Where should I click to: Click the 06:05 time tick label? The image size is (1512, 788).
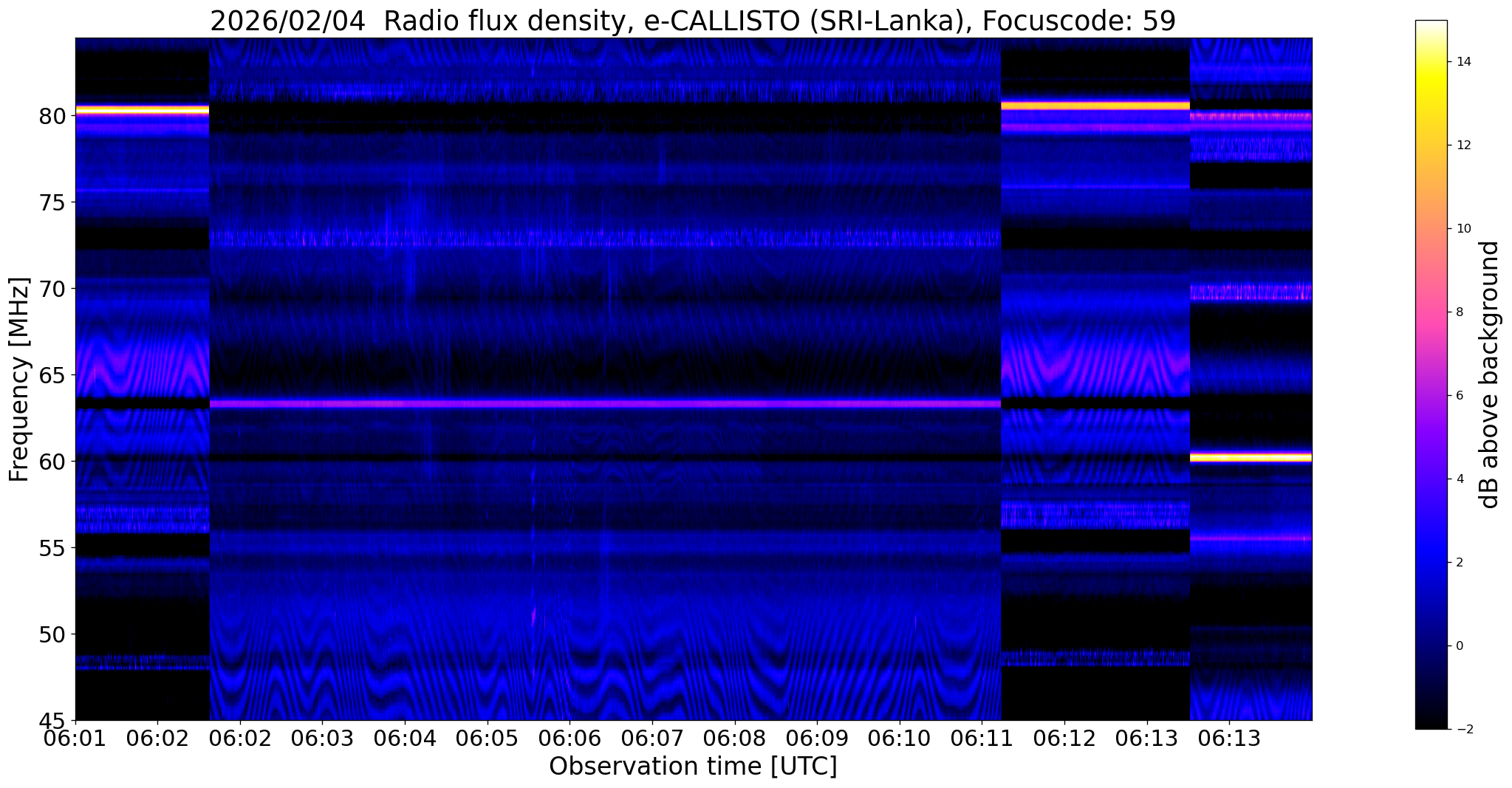pyautogui.click(x=487, y=738)
